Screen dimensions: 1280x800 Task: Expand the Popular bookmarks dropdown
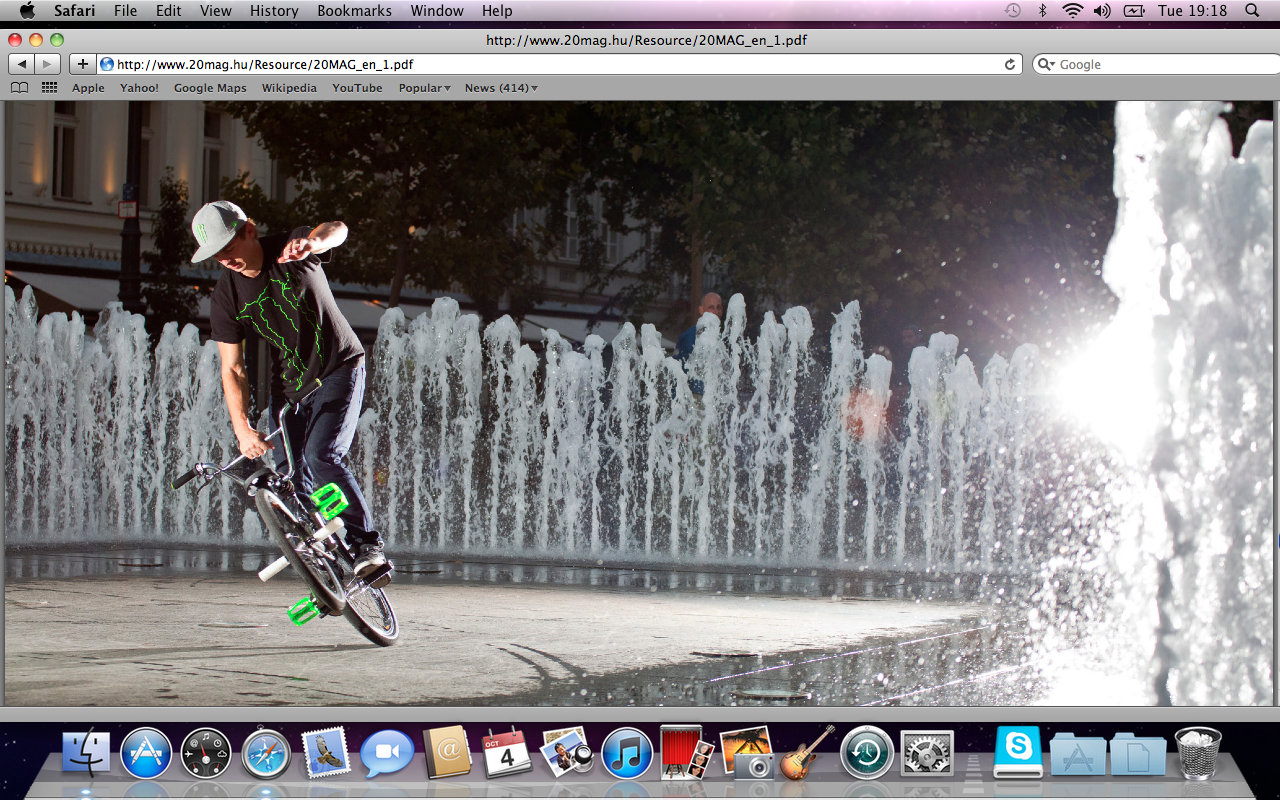(425, 88)
